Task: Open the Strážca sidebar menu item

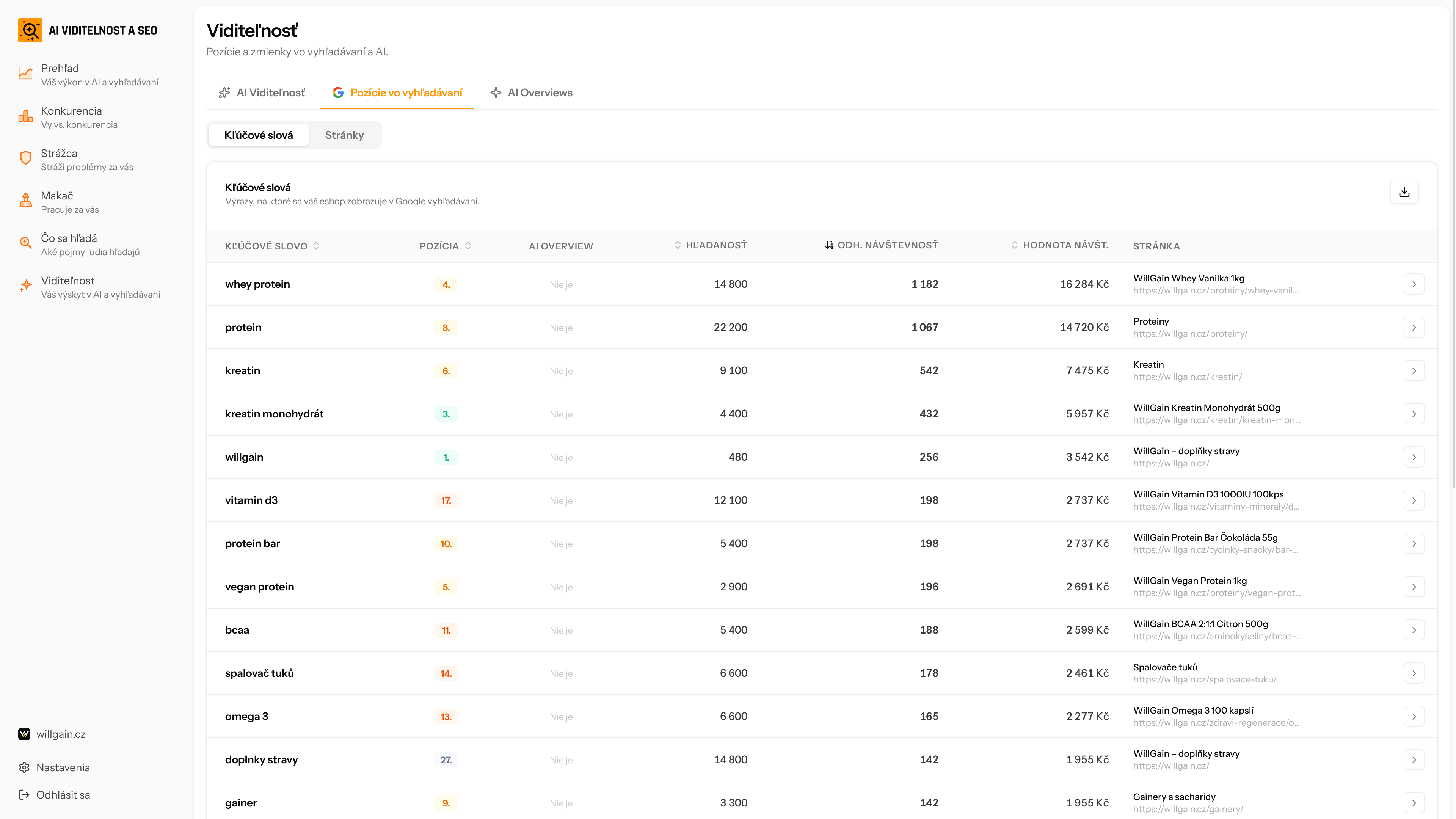Action: pos(96,159)
